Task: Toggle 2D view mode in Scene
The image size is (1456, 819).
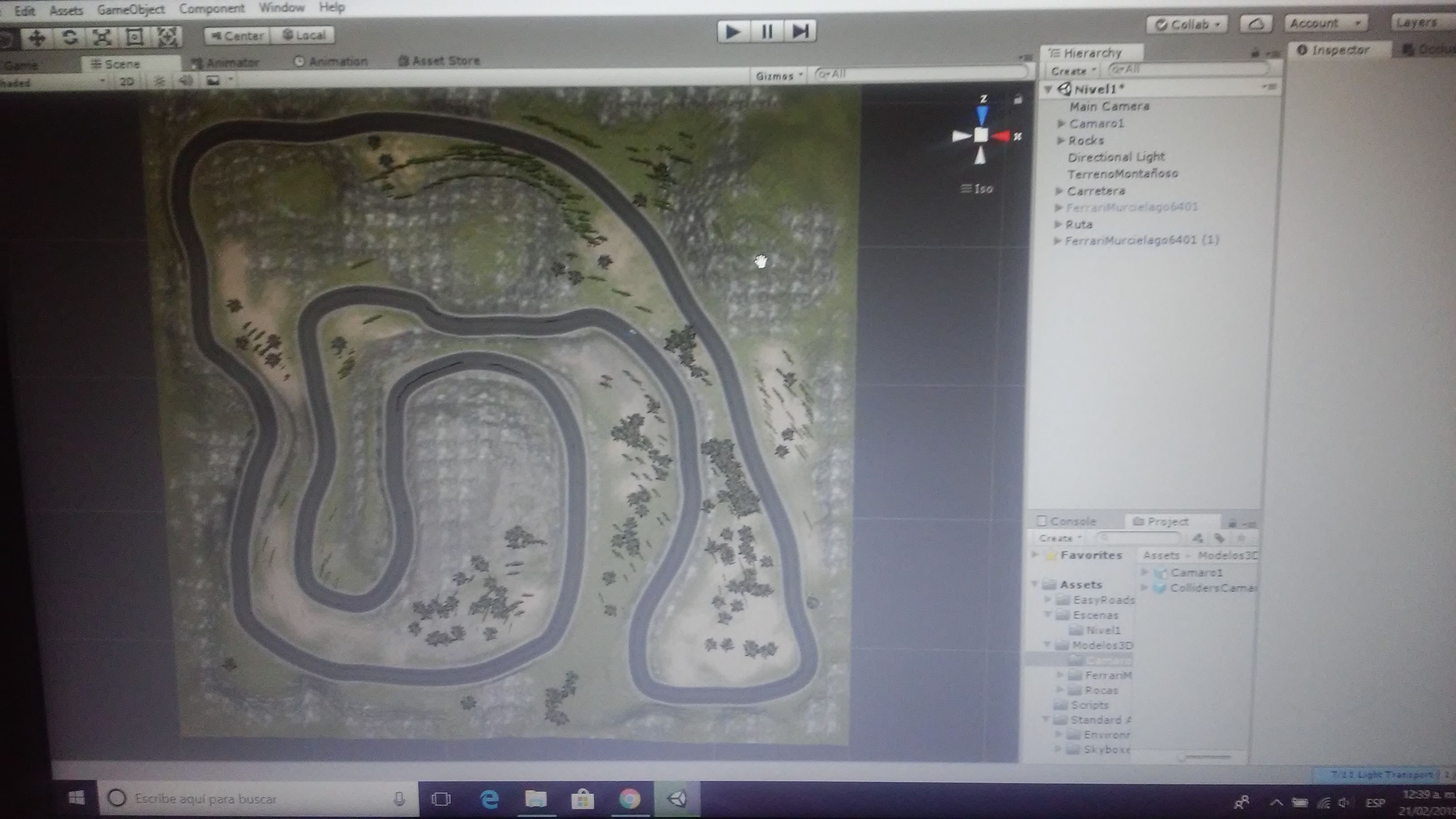Action: [x=127, y=81]
